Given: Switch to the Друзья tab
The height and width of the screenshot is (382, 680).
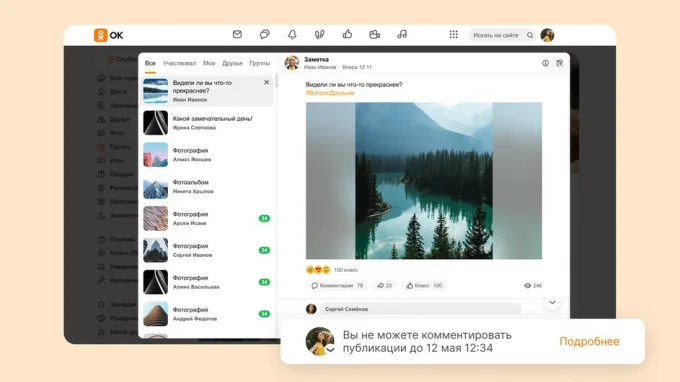Looking at the screenshot, I should [x=232, y=63].
